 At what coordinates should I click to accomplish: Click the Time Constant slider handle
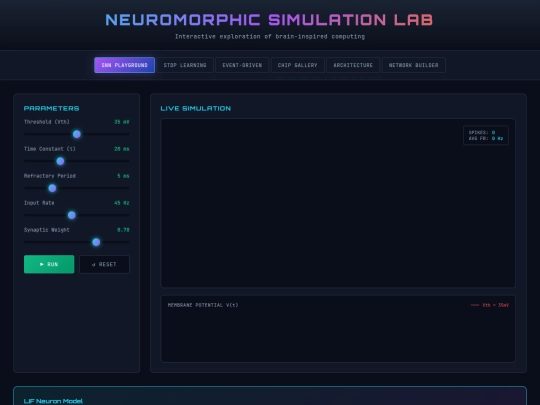click(x=60, y=161)
